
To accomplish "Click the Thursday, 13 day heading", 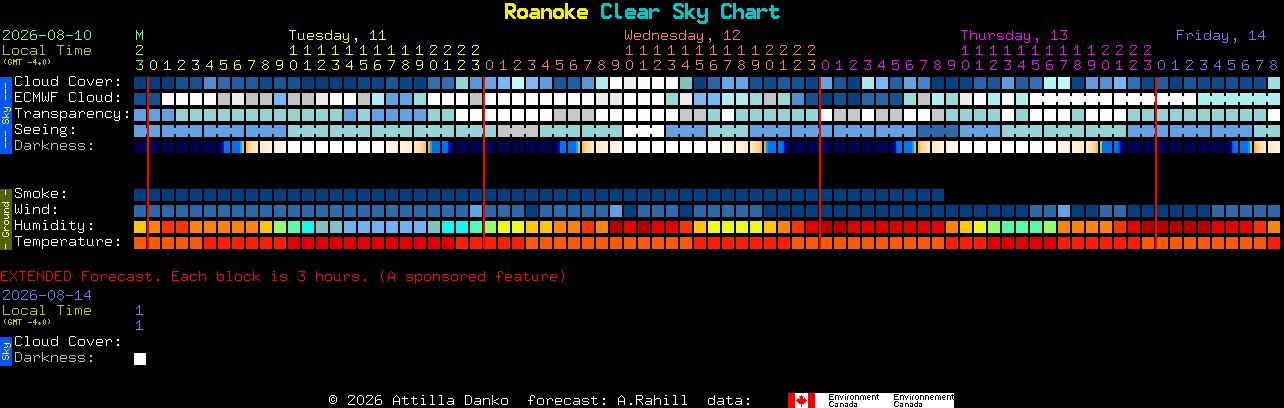I will coord(1014,35).
